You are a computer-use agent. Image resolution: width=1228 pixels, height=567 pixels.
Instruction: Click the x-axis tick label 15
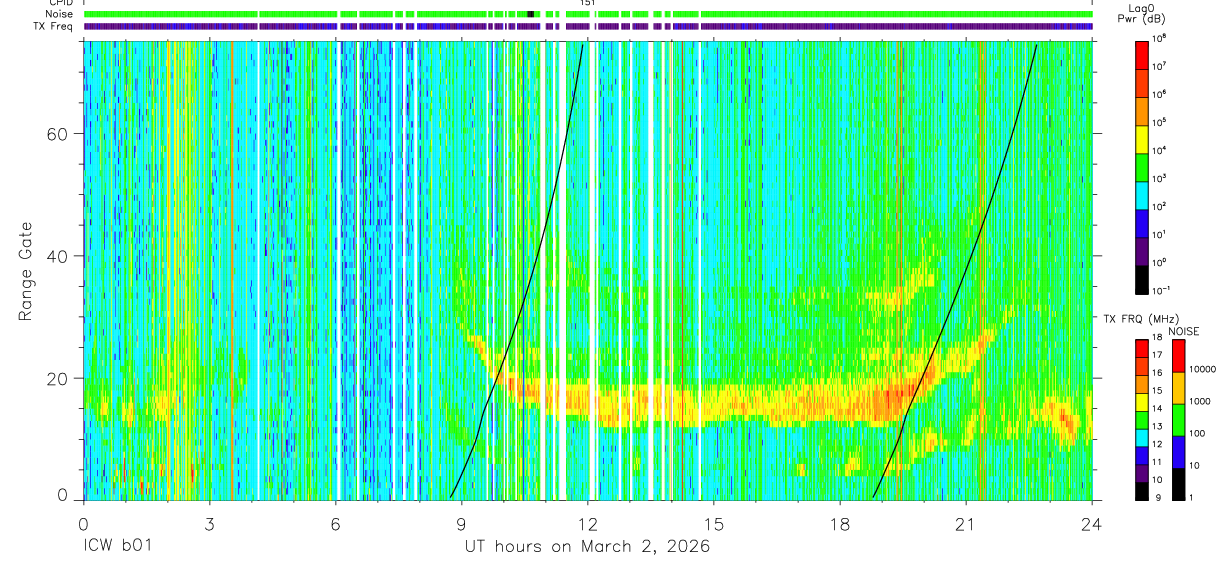pyautogui.click(x=714, y=524)
